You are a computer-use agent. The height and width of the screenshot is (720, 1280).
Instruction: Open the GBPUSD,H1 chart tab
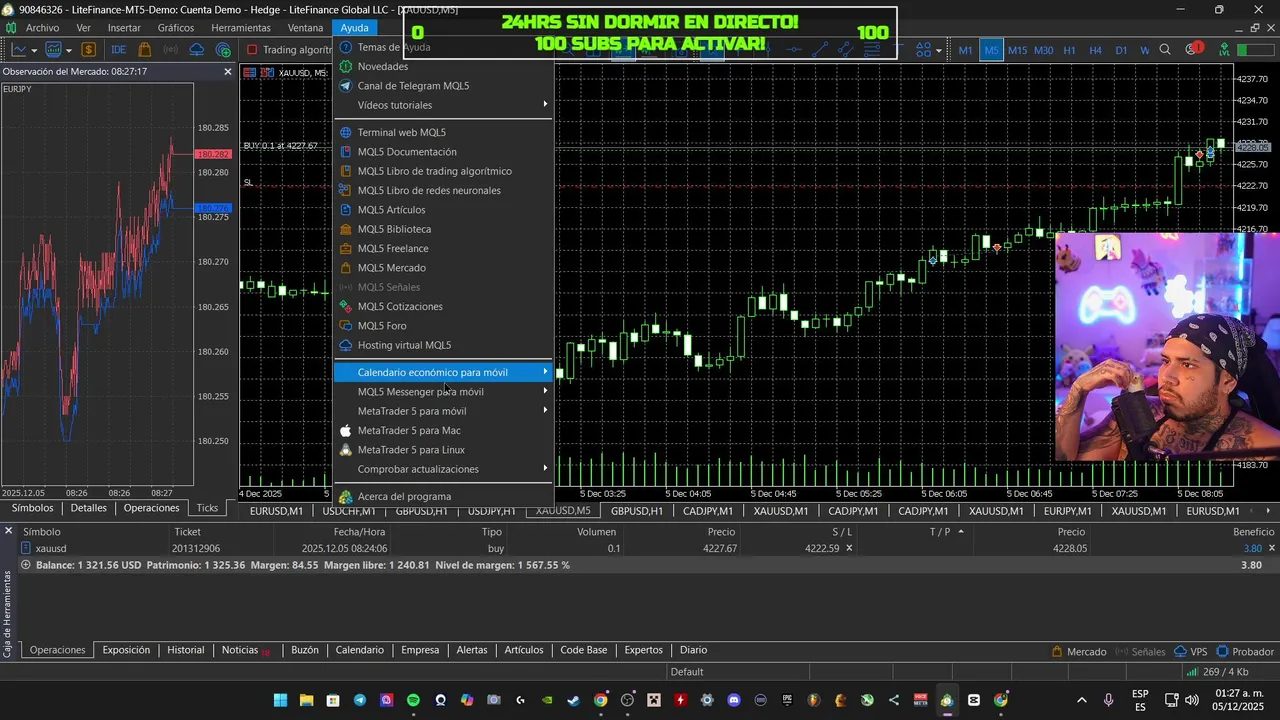pos(637,511)
